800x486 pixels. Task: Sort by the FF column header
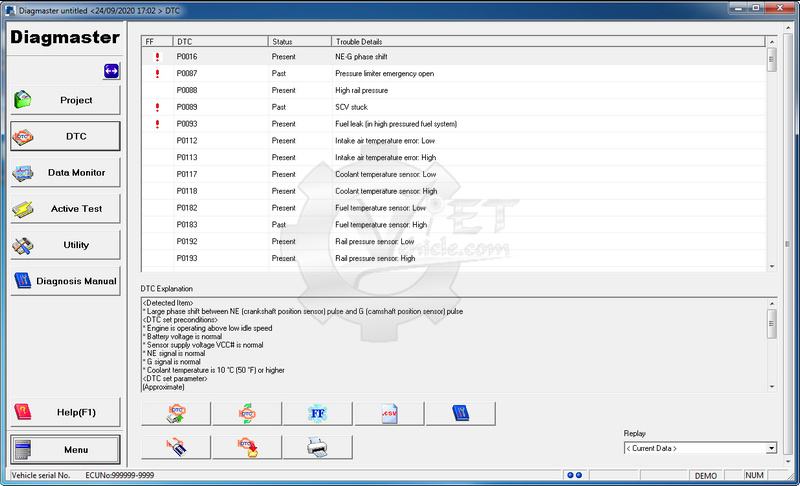coord(157,41)
